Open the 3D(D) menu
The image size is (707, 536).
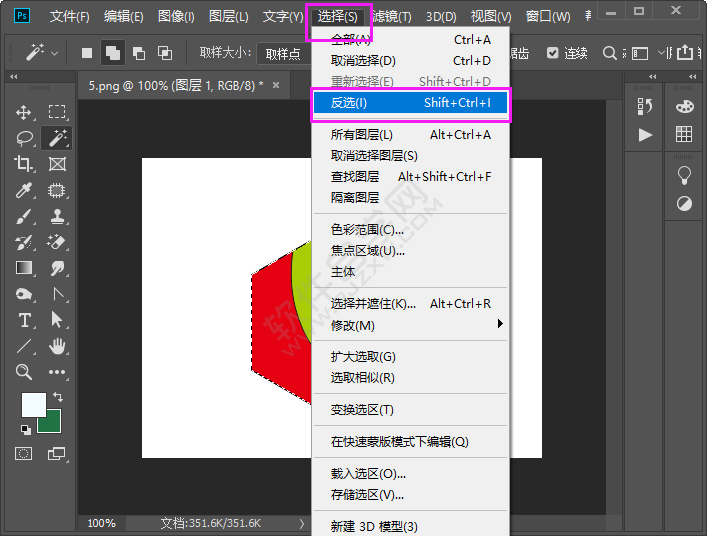[441, 17]
